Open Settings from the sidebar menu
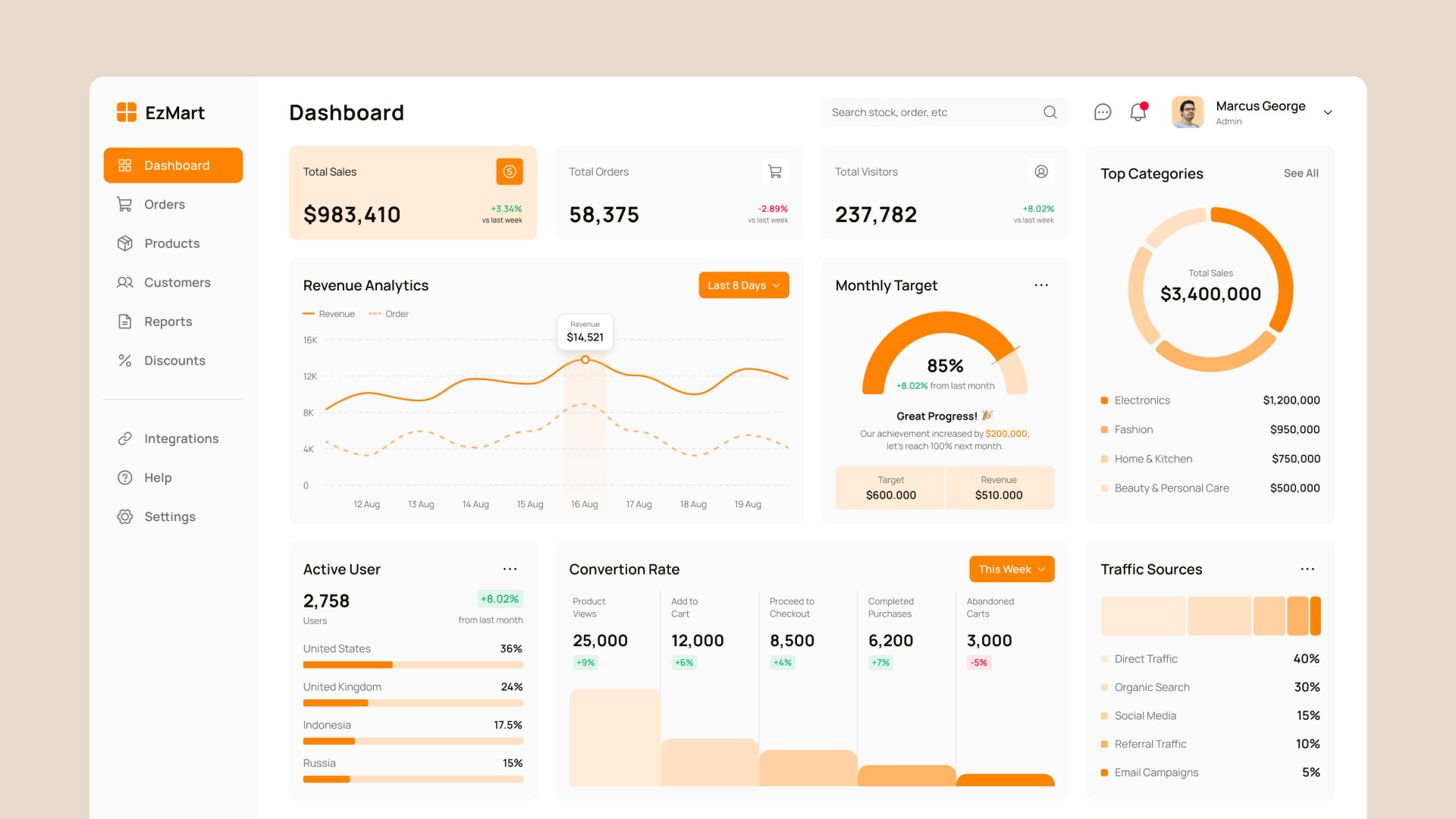 coord(170,516)
